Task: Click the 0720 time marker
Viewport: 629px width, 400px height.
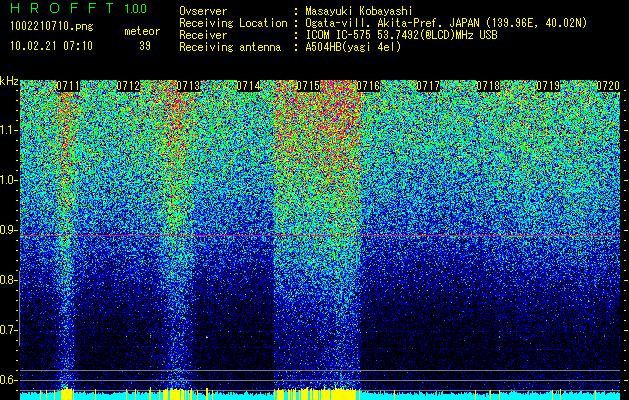Action: tap(608, 86)
